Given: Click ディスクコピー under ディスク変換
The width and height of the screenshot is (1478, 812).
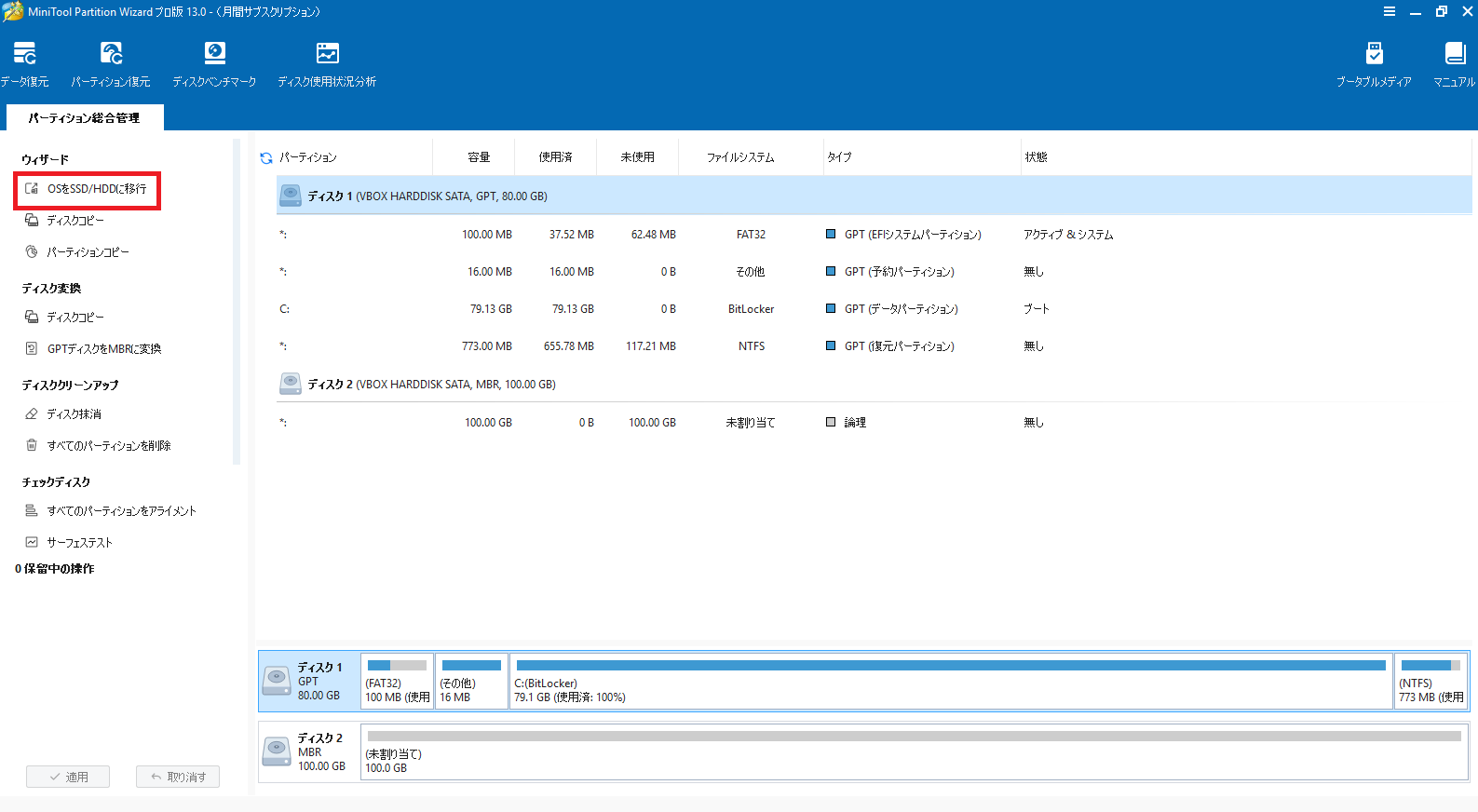Looking at the screenshot, I should pyautogui.click(x=75, y=318).
